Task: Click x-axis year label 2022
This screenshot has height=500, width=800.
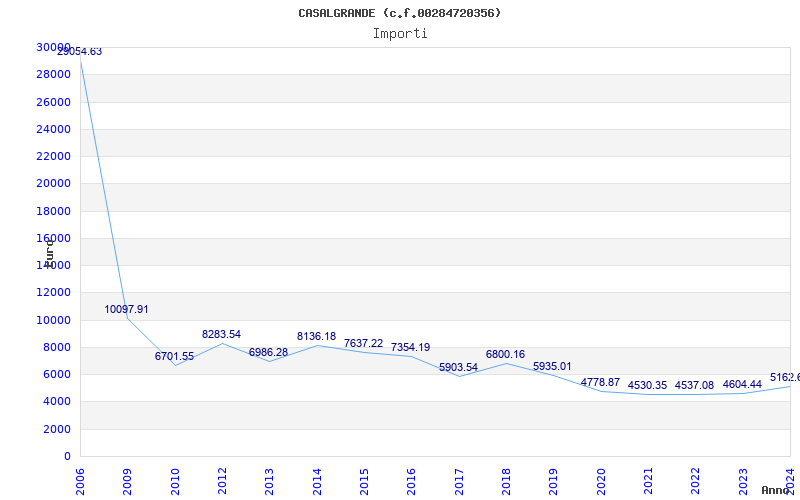Action: click(695, 482)
